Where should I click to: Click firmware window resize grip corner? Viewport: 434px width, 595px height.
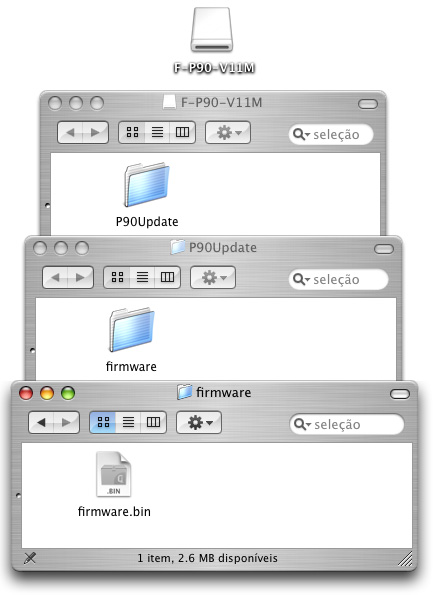405,559
